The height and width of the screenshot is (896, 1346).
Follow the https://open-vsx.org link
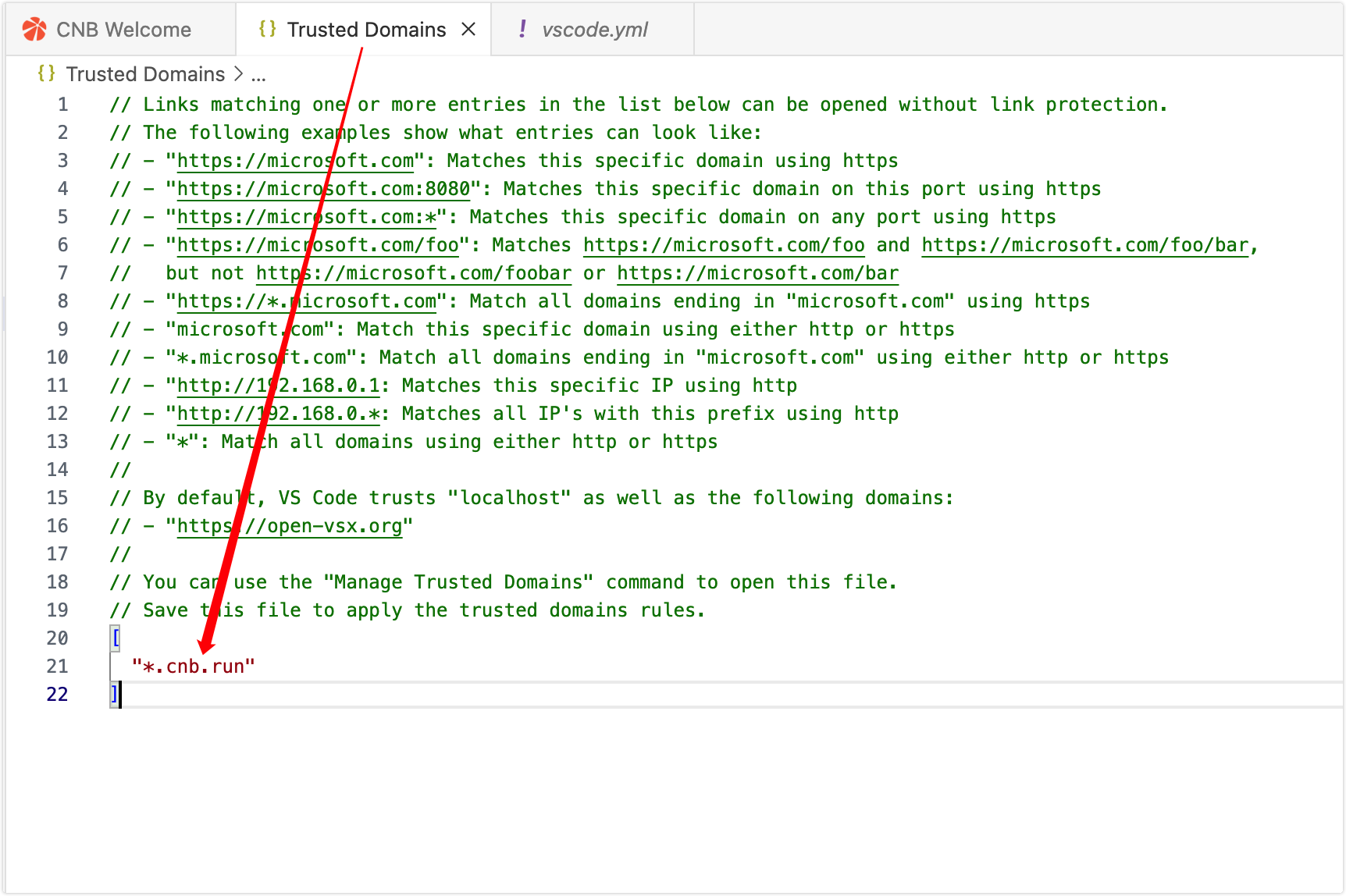click(x=289, y=526)
